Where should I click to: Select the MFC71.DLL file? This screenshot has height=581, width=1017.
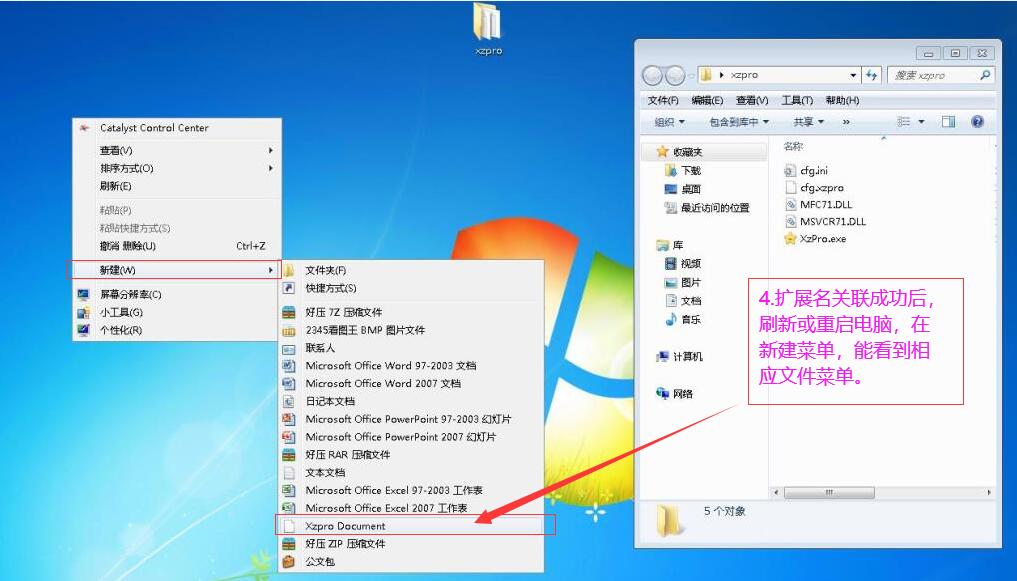click(x=819, y=204)
